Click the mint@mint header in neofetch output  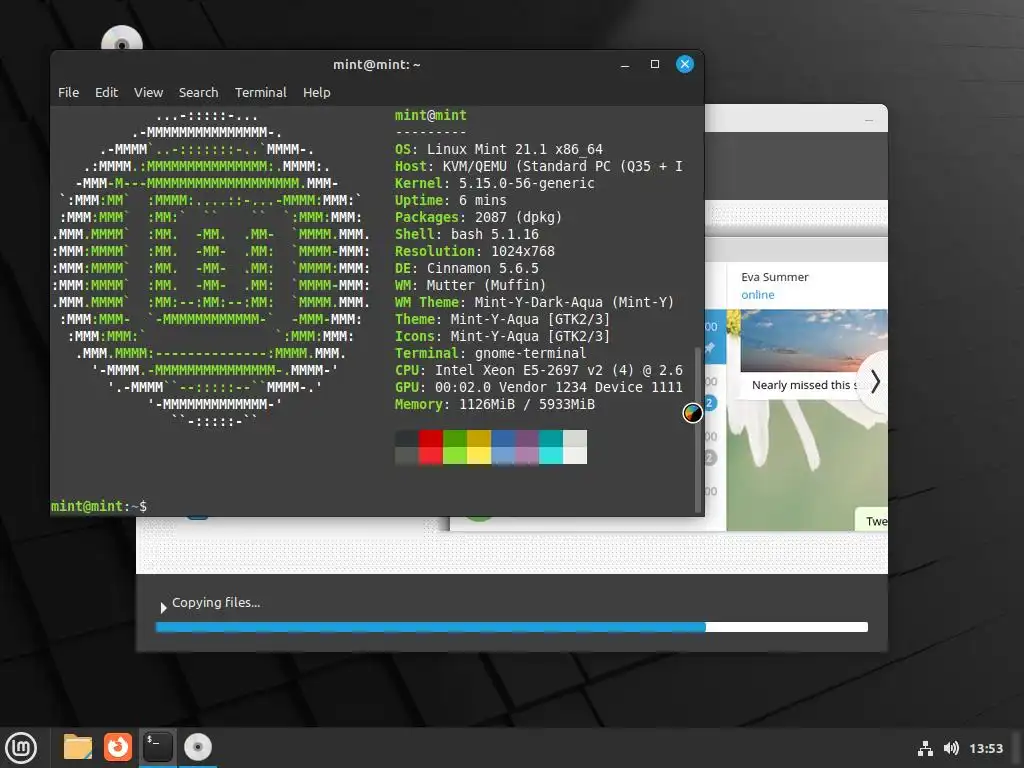[430, 116]
